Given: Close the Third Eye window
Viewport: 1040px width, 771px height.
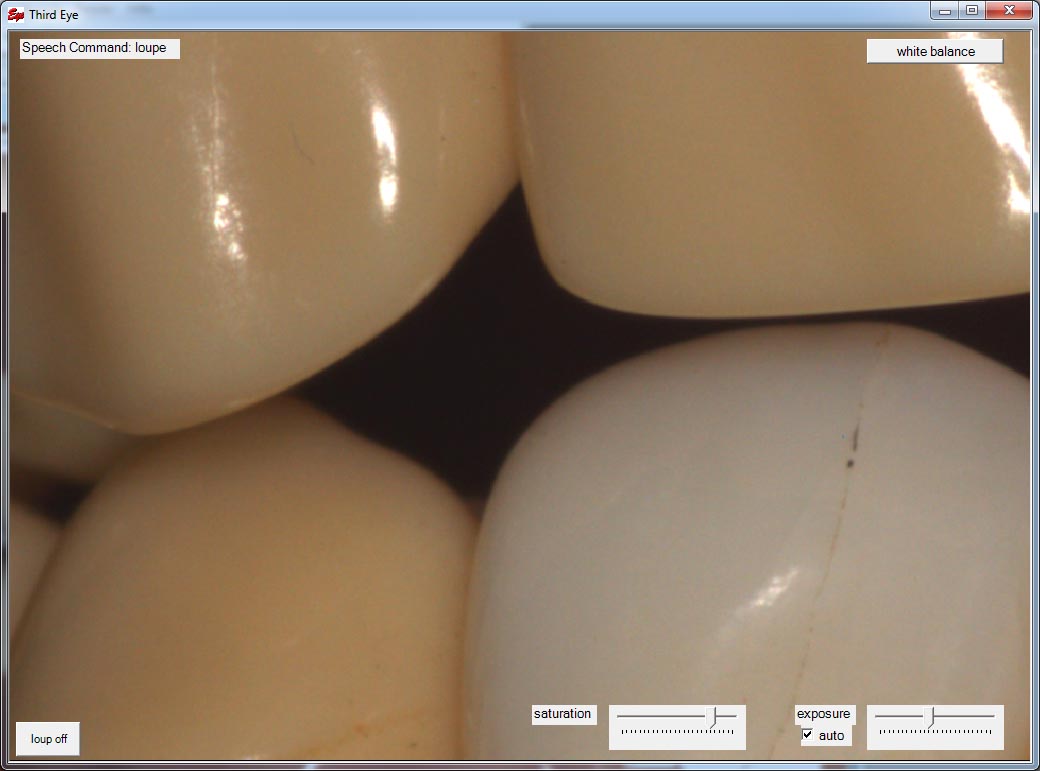Looking at the screenshot, I should click(1009, 11).
